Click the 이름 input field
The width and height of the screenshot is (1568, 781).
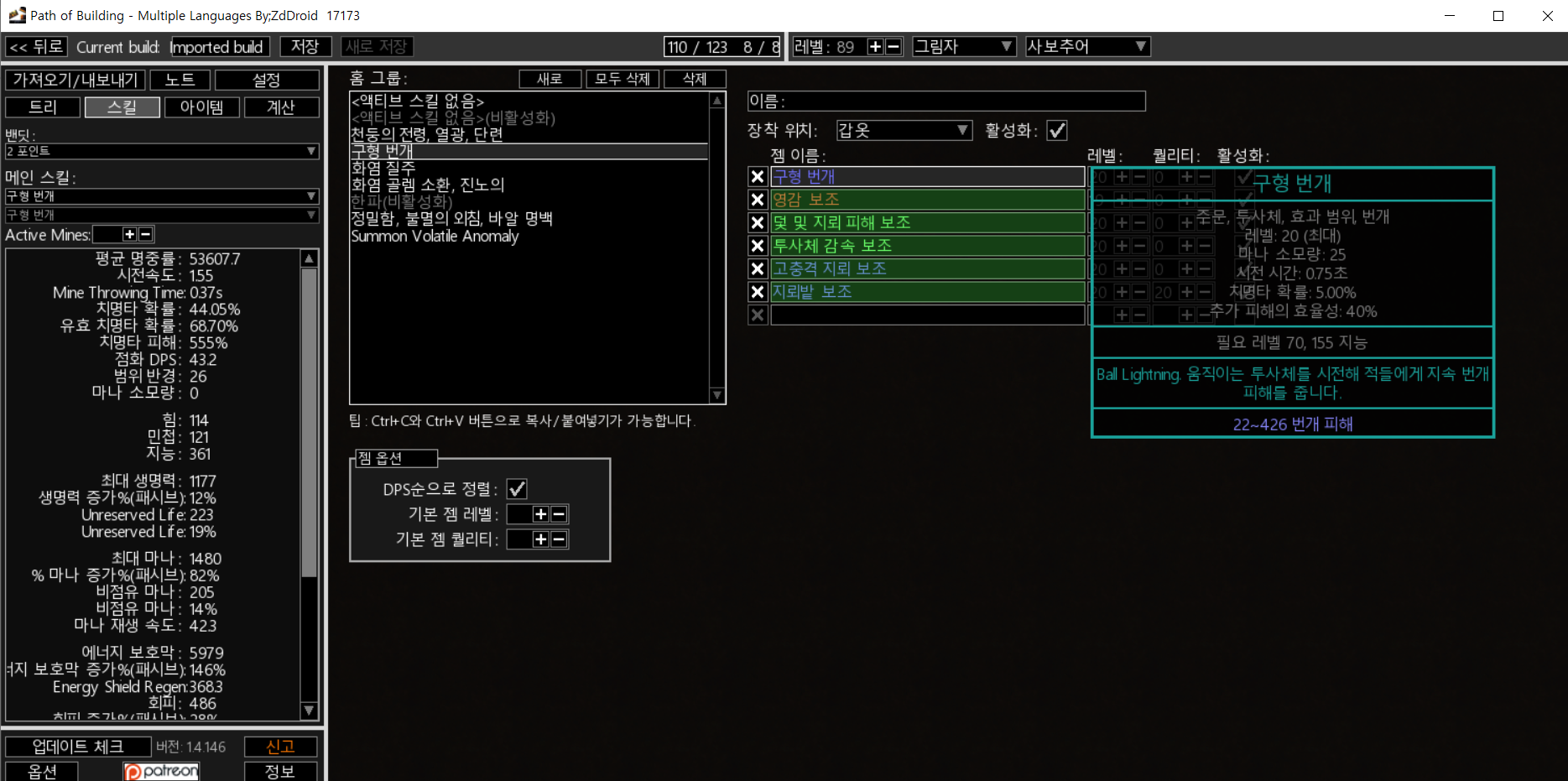946,102
